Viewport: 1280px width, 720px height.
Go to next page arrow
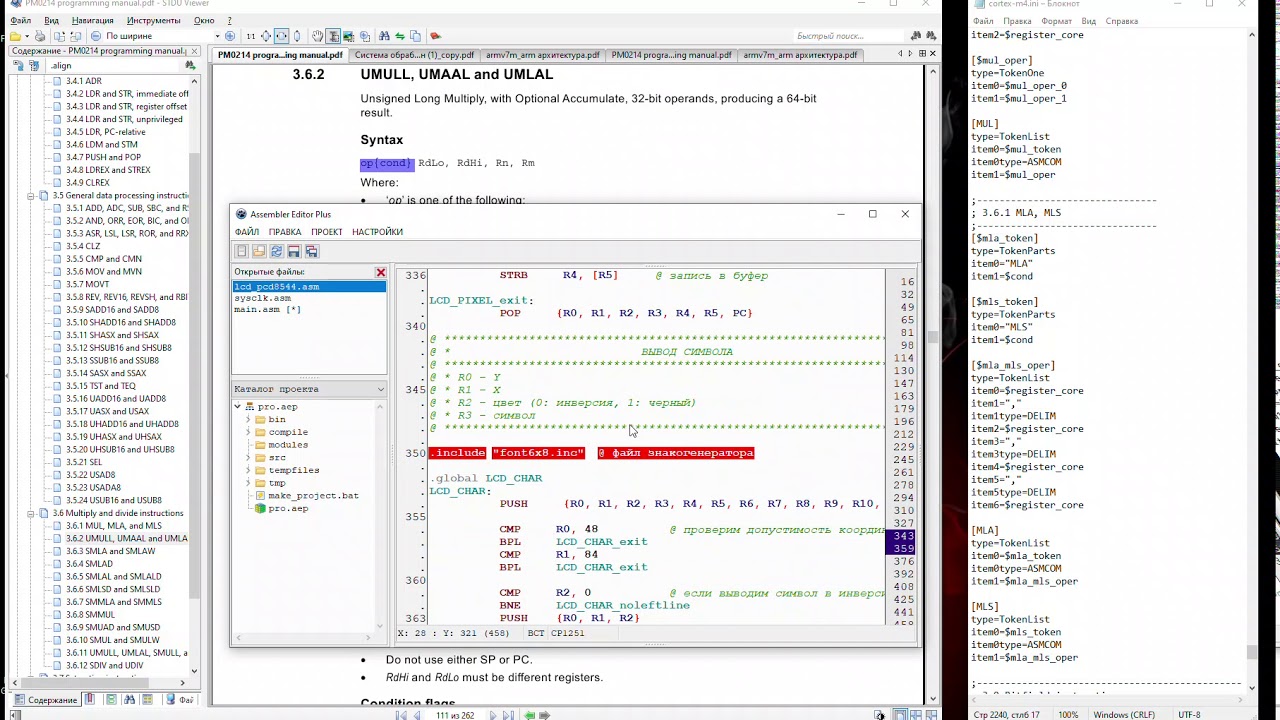click(493, 715)
